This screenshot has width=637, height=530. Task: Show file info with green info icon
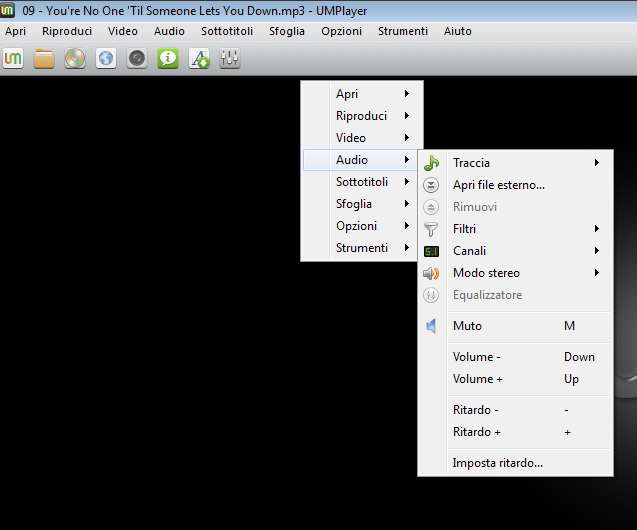tap(168, 58)
